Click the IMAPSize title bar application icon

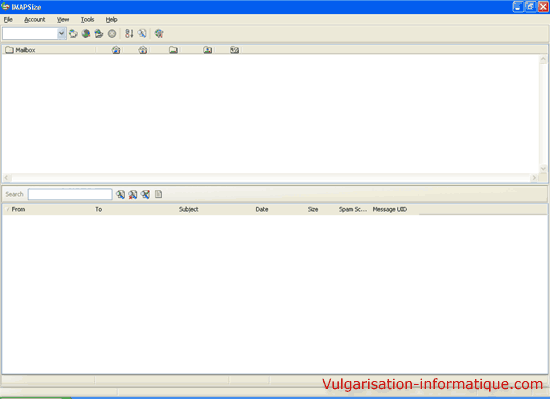(5, 6)
